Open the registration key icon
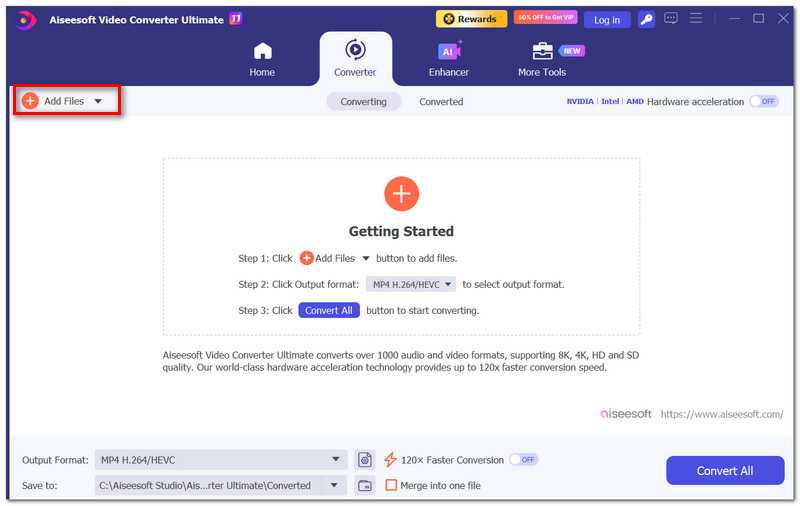The width and height of the screenshot is (800, 506). [646, 20]
